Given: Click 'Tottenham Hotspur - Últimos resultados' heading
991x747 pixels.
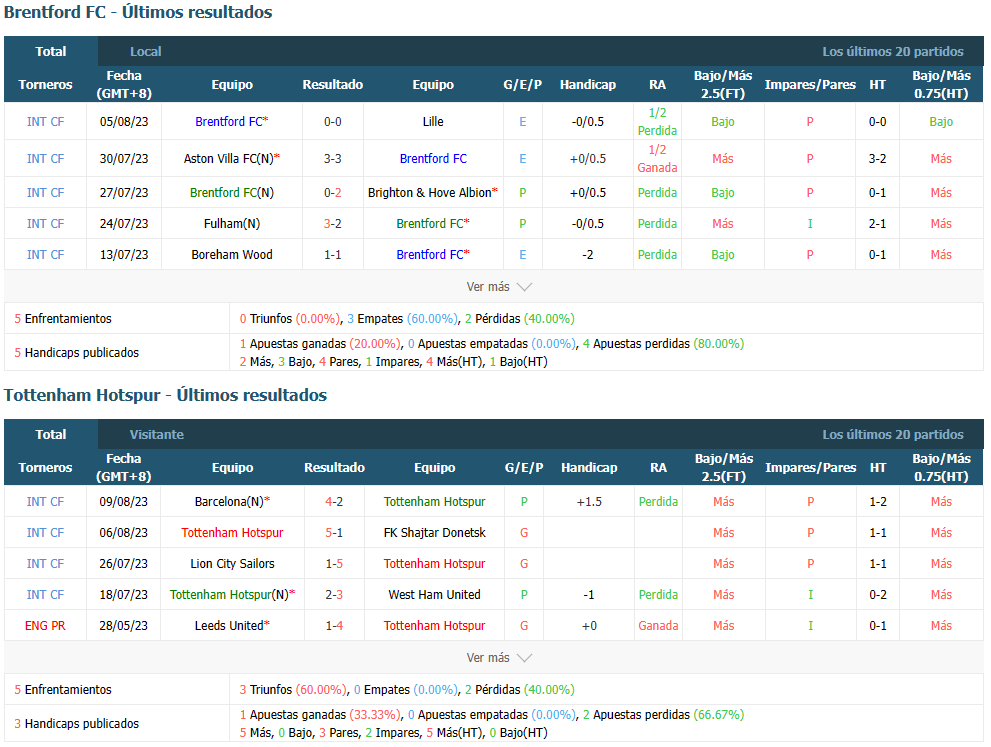Looking at the screenshot, I should pos(166,395).
